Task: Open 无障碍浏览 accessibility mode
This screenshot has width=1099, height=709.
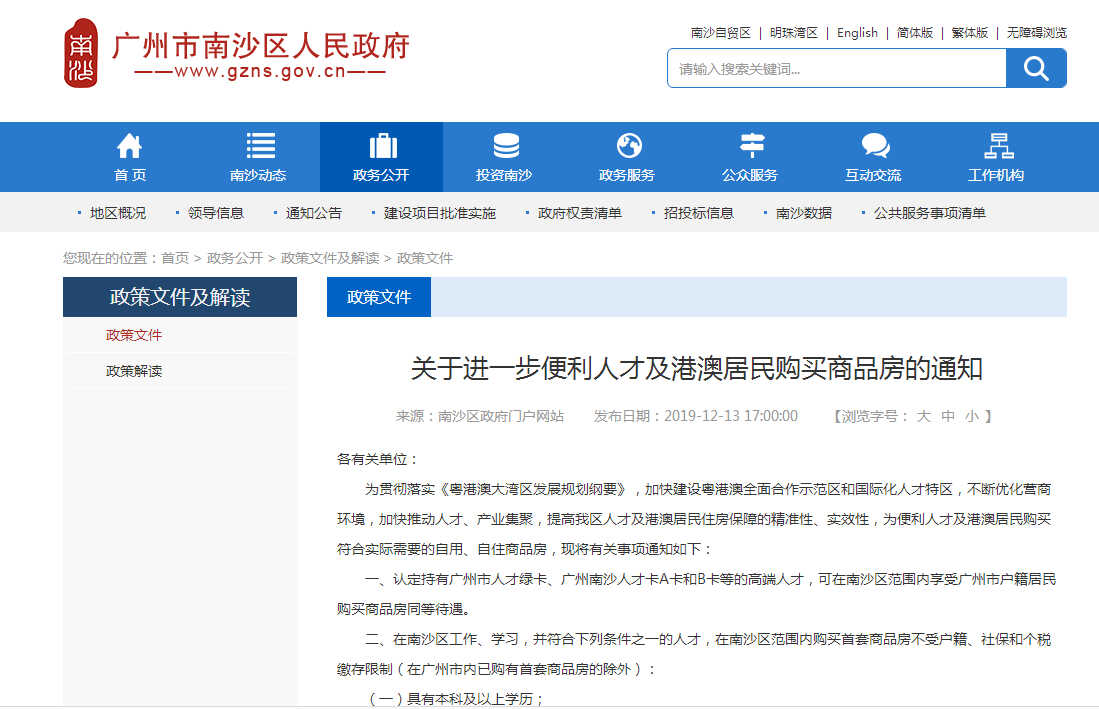Action: pyautogui.click(x=1036, y=32)
